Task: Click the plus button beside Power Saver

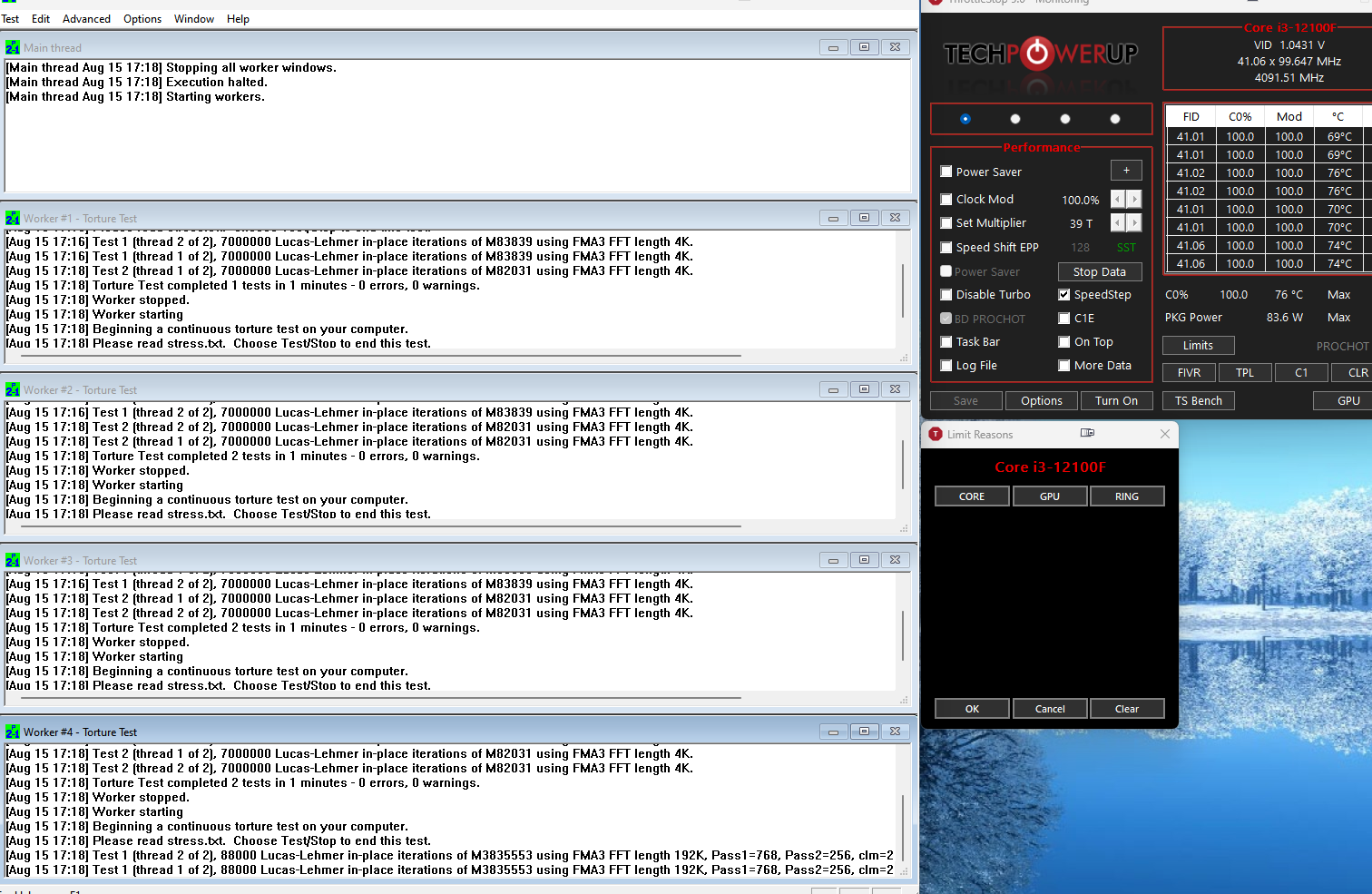Action: (x=1126, y=171)
